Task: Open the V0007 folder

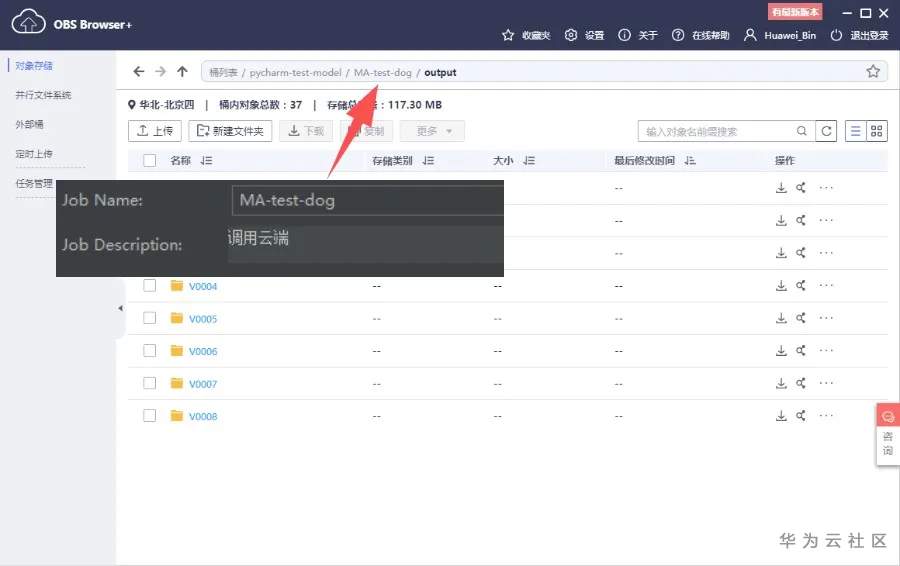Action: tap(203, 384)
